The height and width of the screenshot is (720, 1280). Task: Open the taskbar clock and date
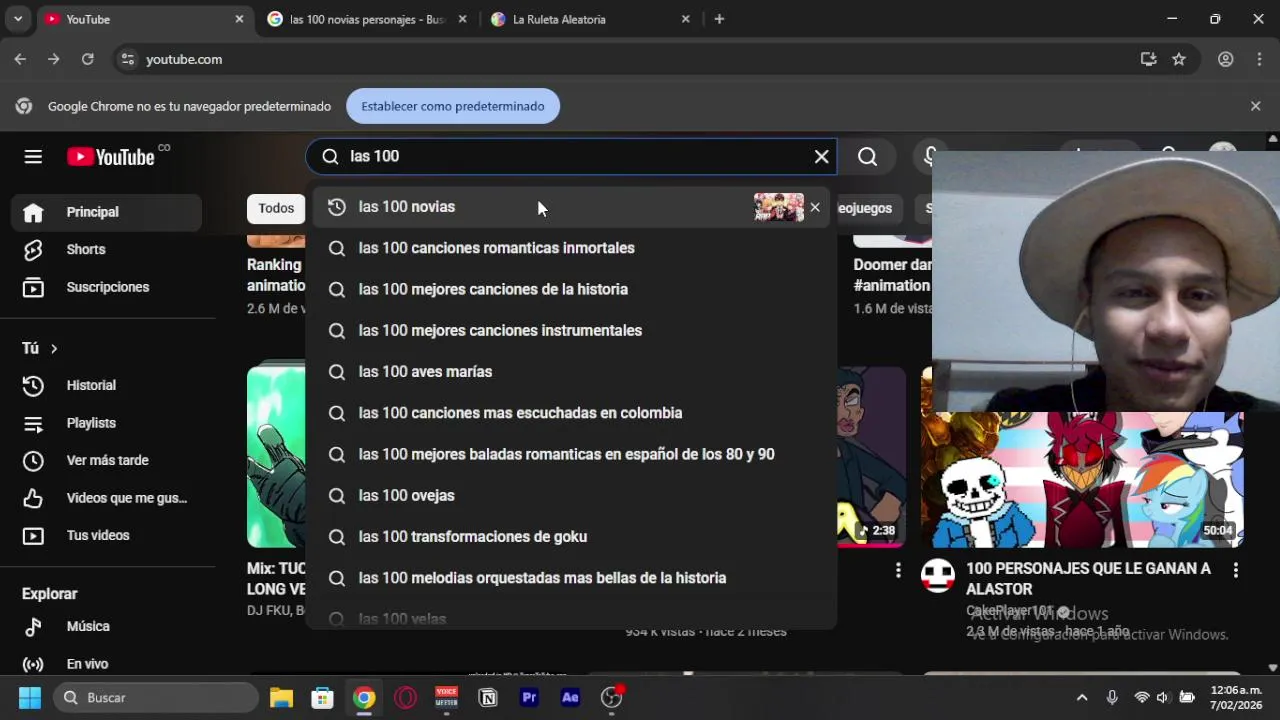pyautogui.click(x=1236, y=697)
